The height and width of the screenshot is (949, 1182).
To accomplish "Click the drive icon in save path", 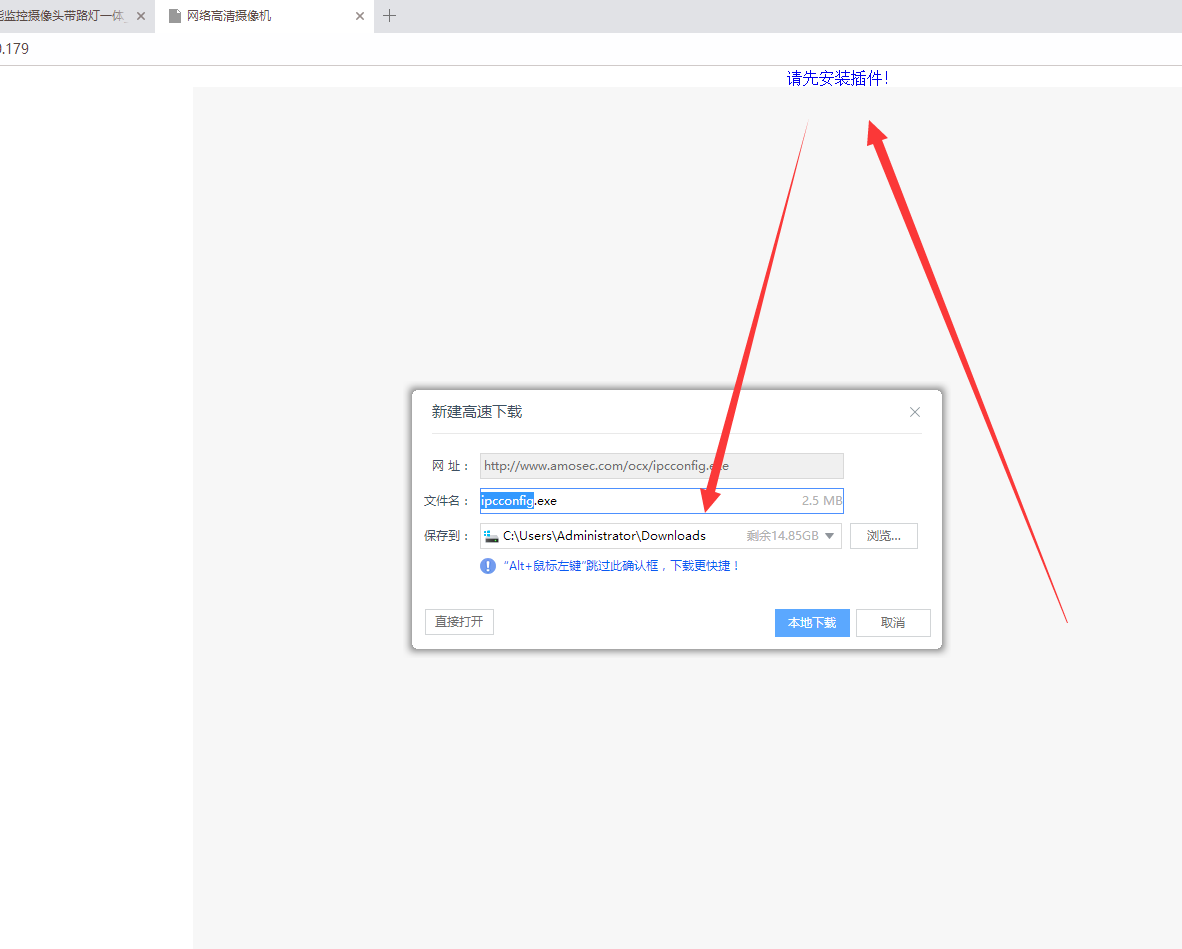I will pos(491,536).
